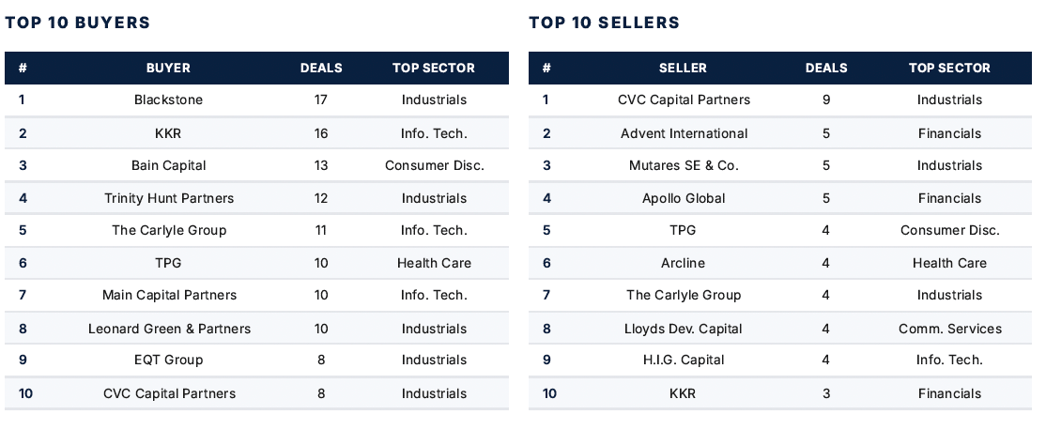Click the TOP 10 BUYERS heading
Image resolution: width=1046 pixels, height=430 pixels.
coord(78,23)
